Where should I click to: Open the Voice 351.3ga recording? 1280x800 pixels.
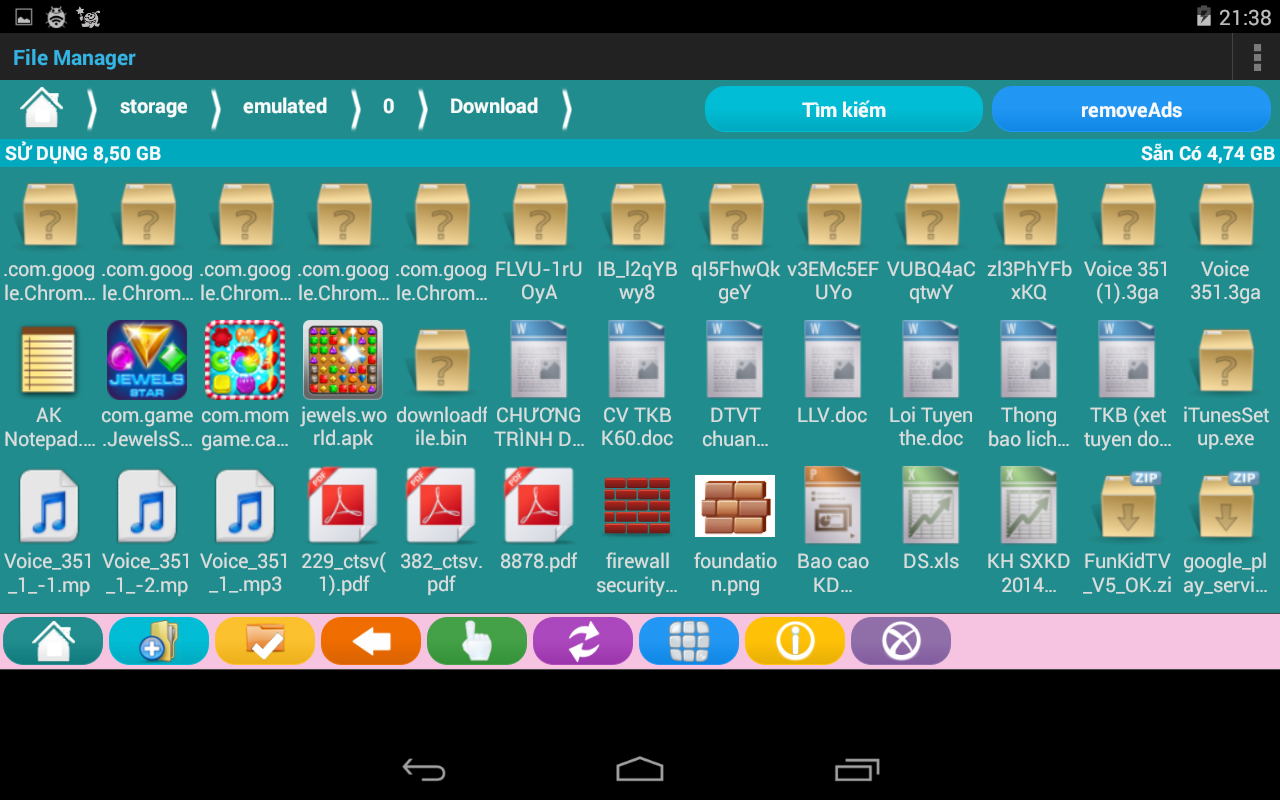click(1225, 241)
